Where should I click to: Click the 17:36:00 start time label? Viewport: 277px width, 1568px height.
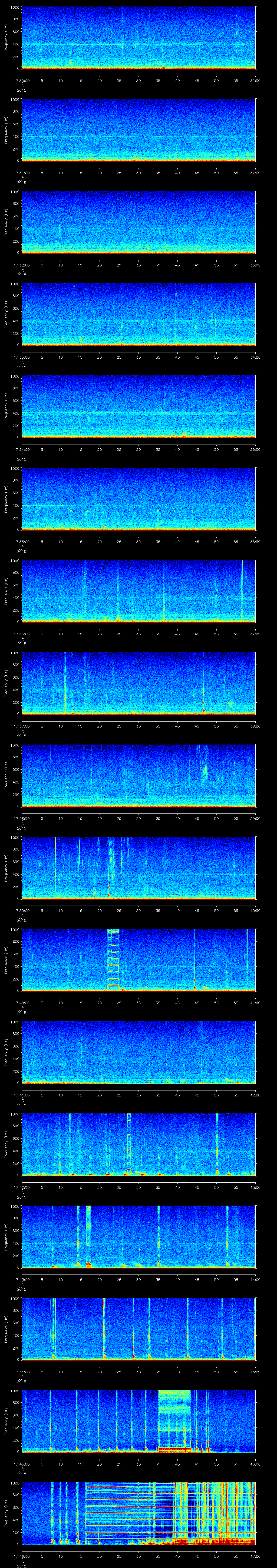[x=21, y=634]
